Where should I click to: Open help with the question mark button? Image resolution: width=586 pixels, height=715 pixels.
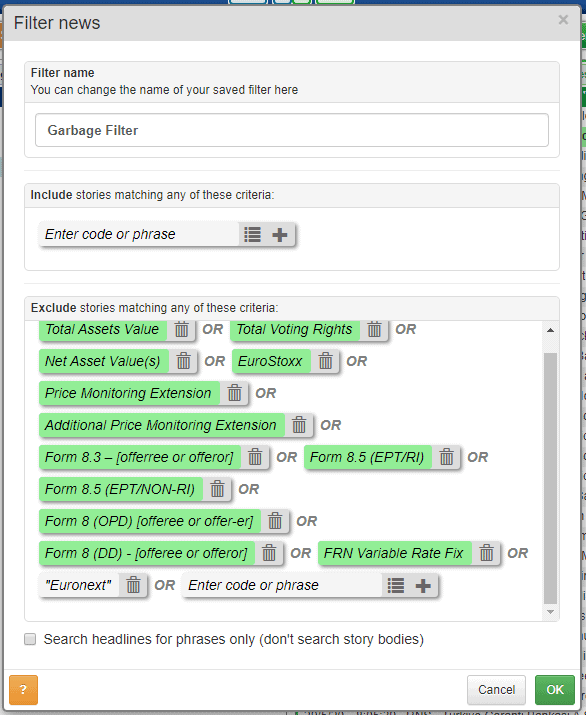[x=23, y=689]
